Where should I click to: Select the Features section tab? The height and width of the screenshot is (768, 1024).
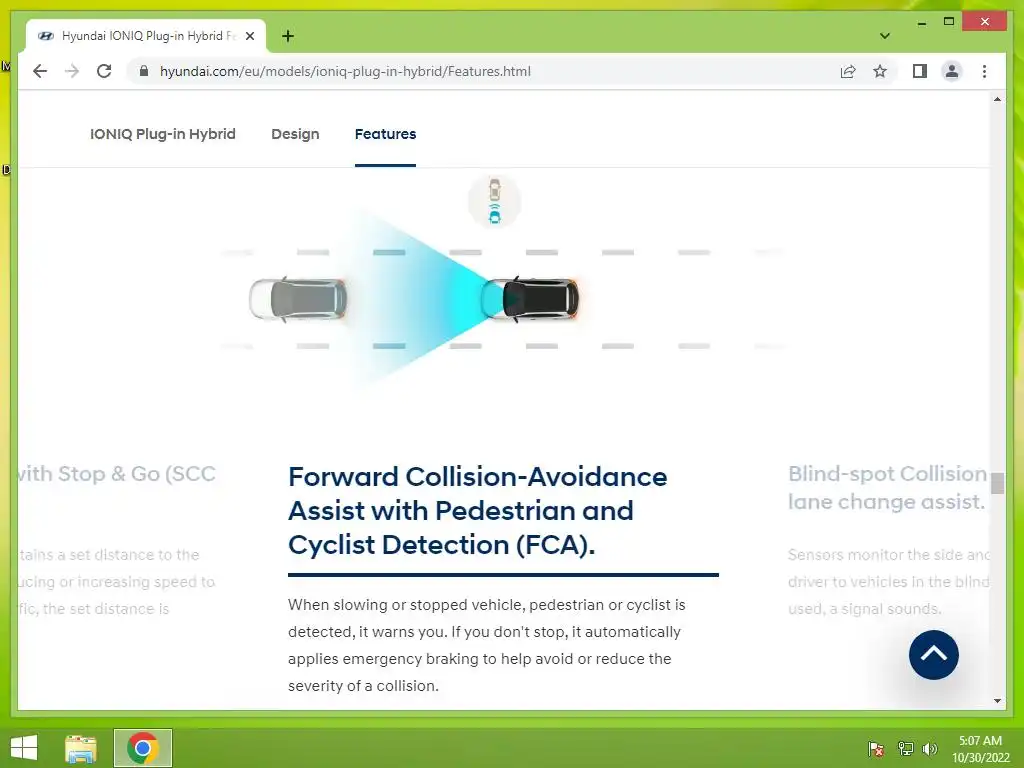click(385, 134)
